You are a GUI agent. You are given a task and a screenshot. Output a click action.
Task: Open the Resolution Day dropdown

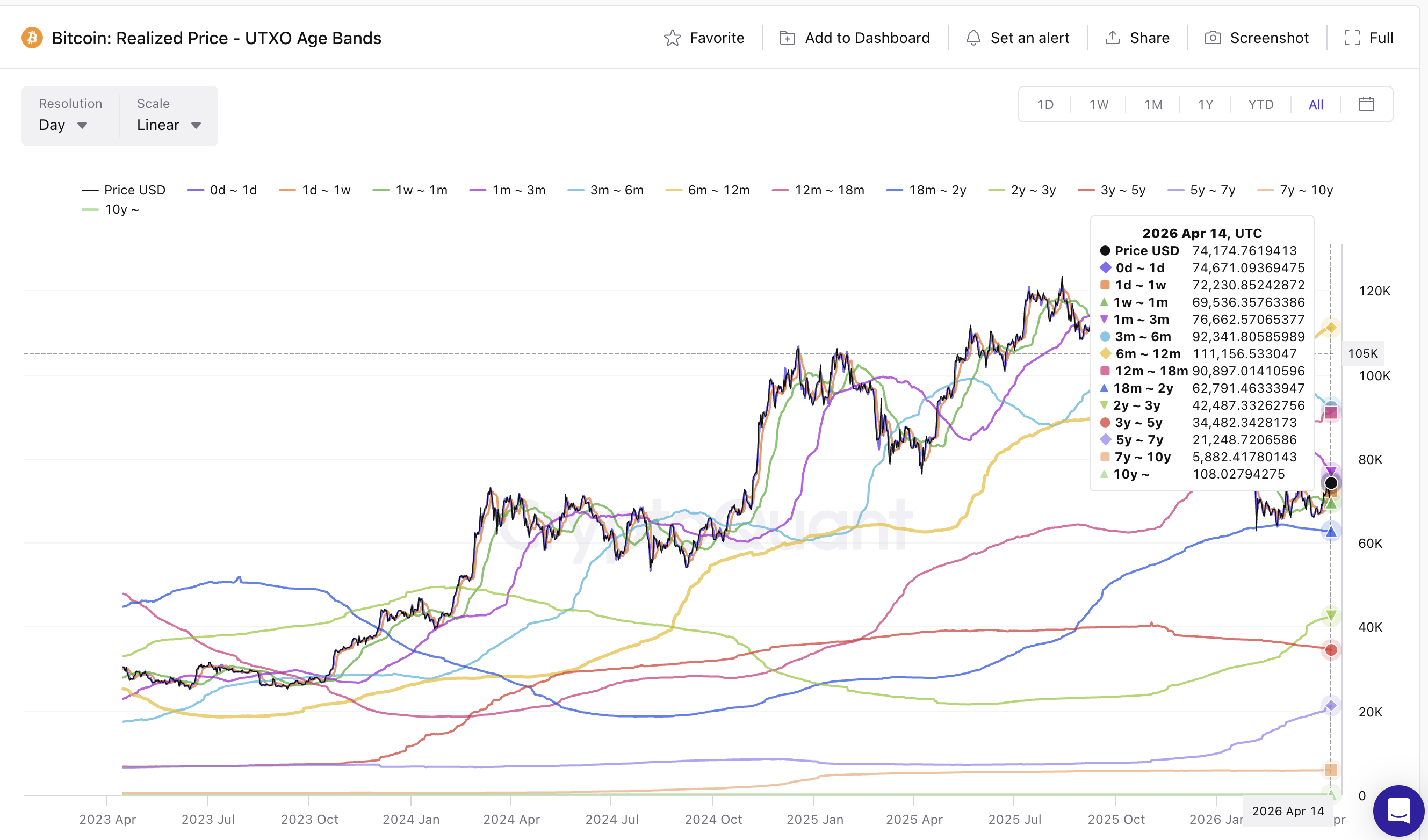64,125
